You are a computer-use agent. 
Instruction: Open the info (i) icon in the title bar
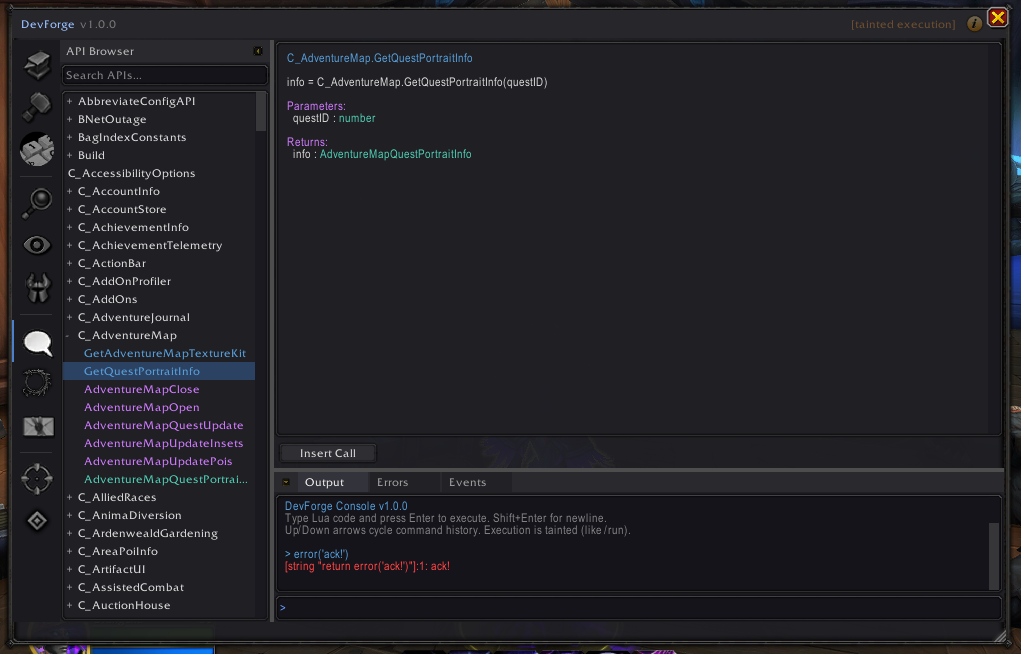[974, 23]
